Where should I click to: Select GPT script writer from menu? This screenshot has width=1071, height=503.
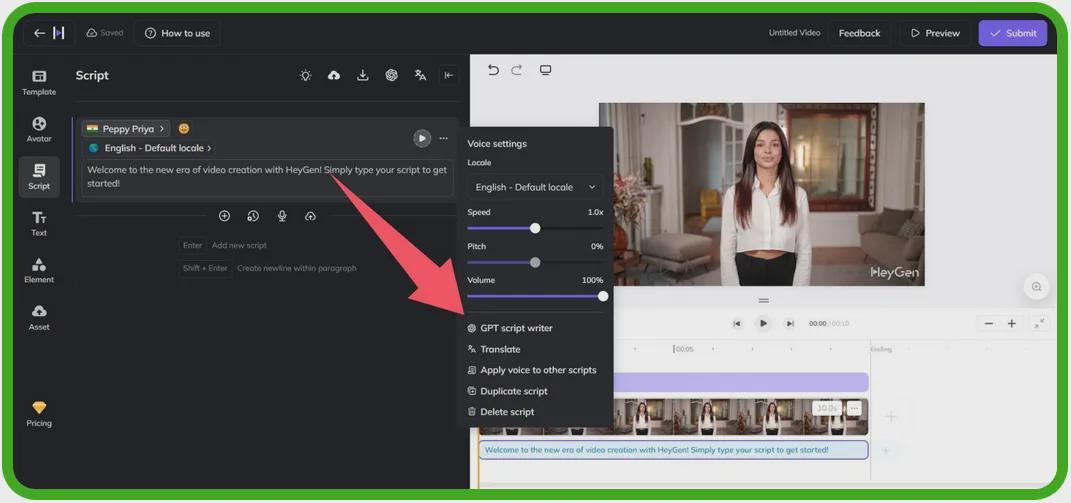pyautogui.click(x=516, y=328)
